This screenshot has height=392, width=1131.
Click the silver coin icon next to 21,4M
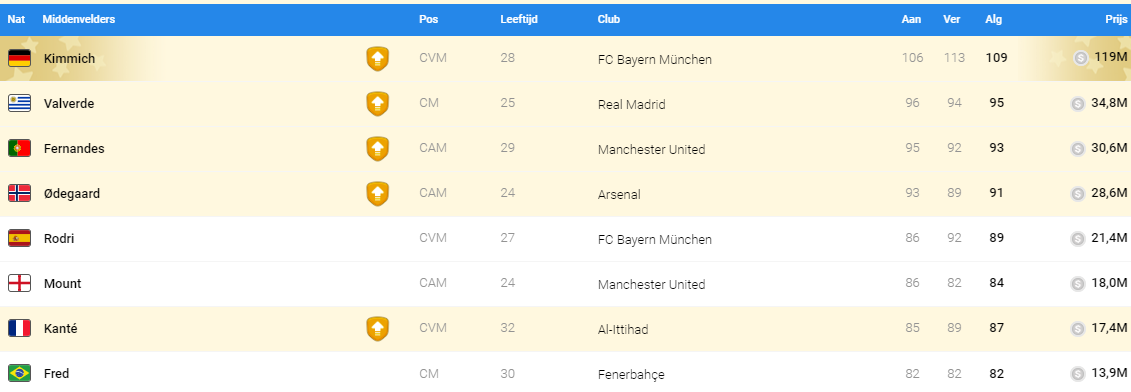point(1078,238)
